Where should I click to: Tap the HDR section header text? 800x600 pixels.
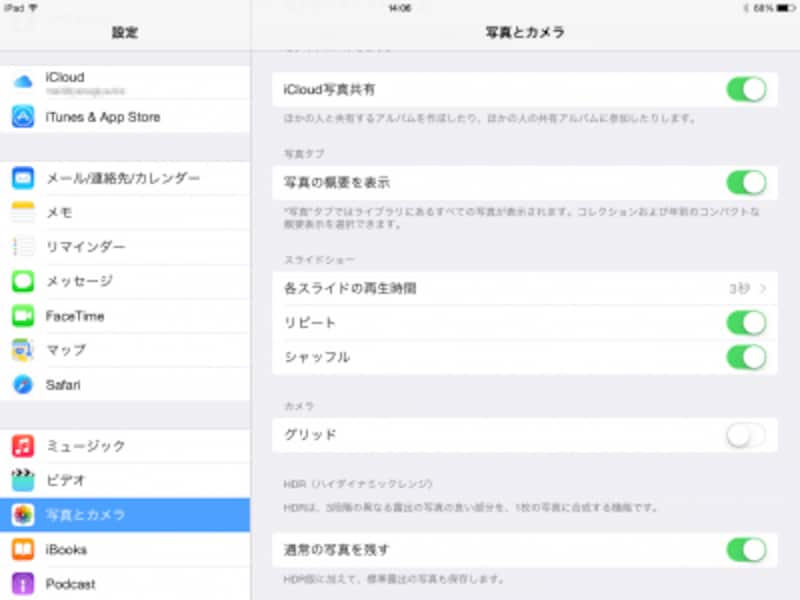(358, 484)
